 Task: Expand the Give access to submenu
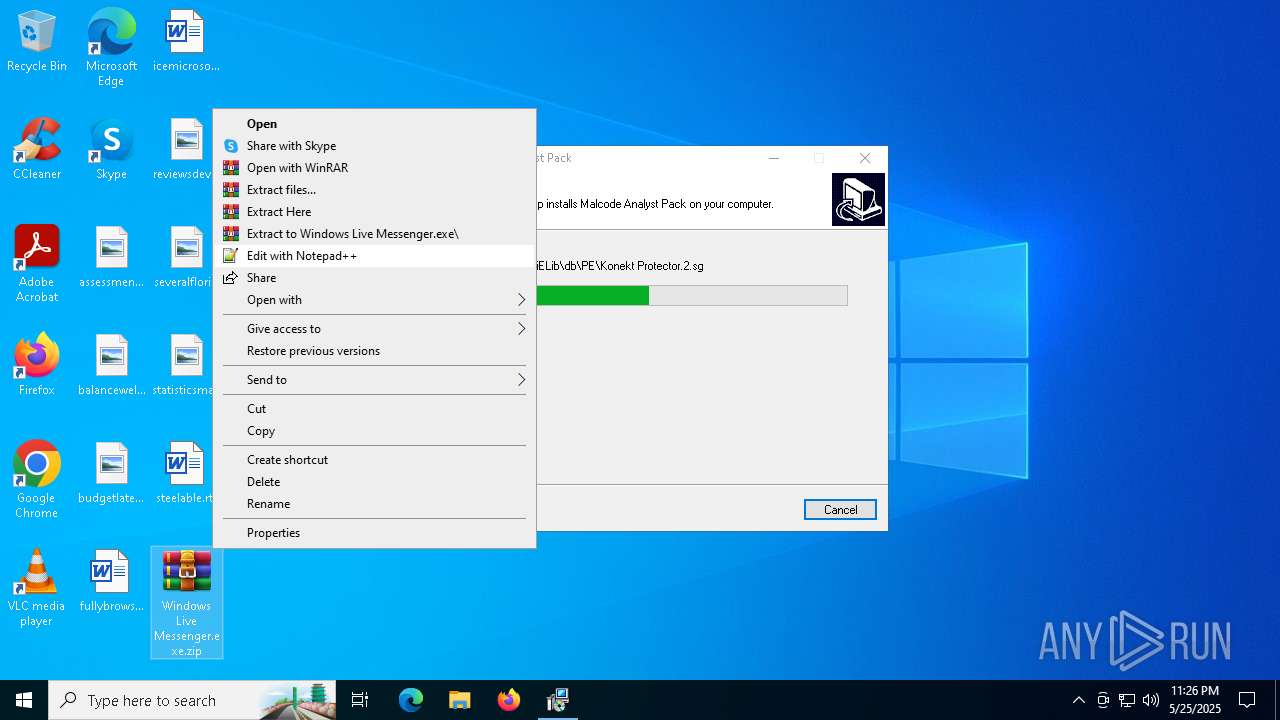pyautogui.click(x=375, y=329)
